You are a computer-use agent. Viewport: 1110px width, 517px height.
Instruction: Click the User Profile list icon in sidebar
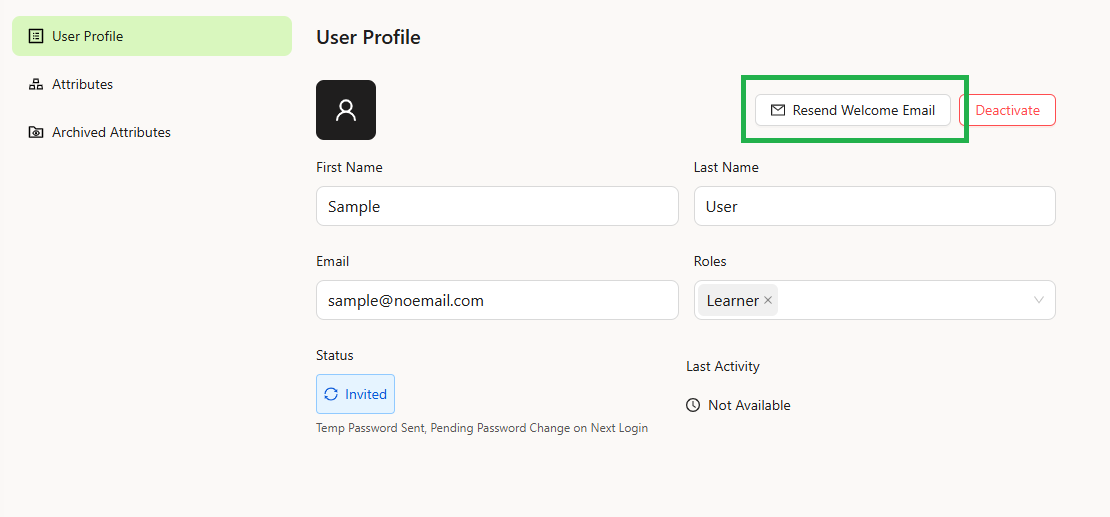click(35, 36)
